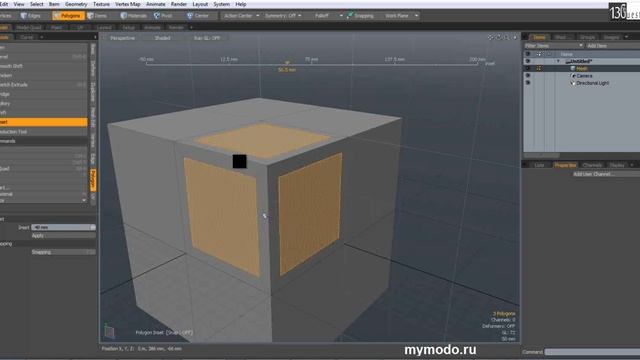Viewport: 640px width, 360px height.
Task: Toggle visibility of the Mesh item
Action: [528, 69]
